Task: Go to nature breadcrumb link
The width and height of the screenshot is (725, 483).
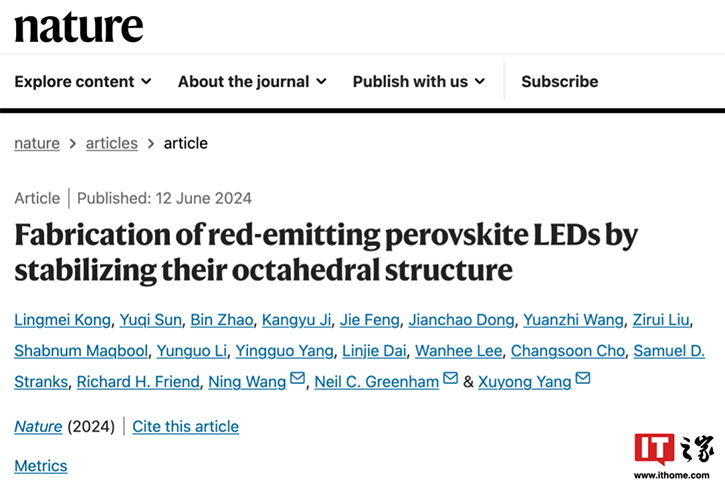Action: [37, 143]
